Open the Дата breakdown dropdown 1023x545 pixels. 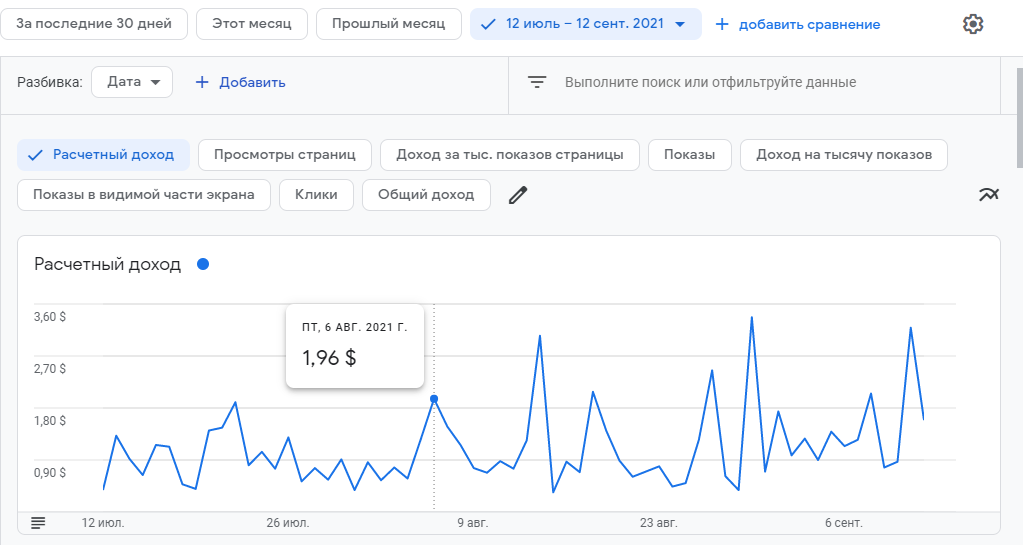[132, 82]
